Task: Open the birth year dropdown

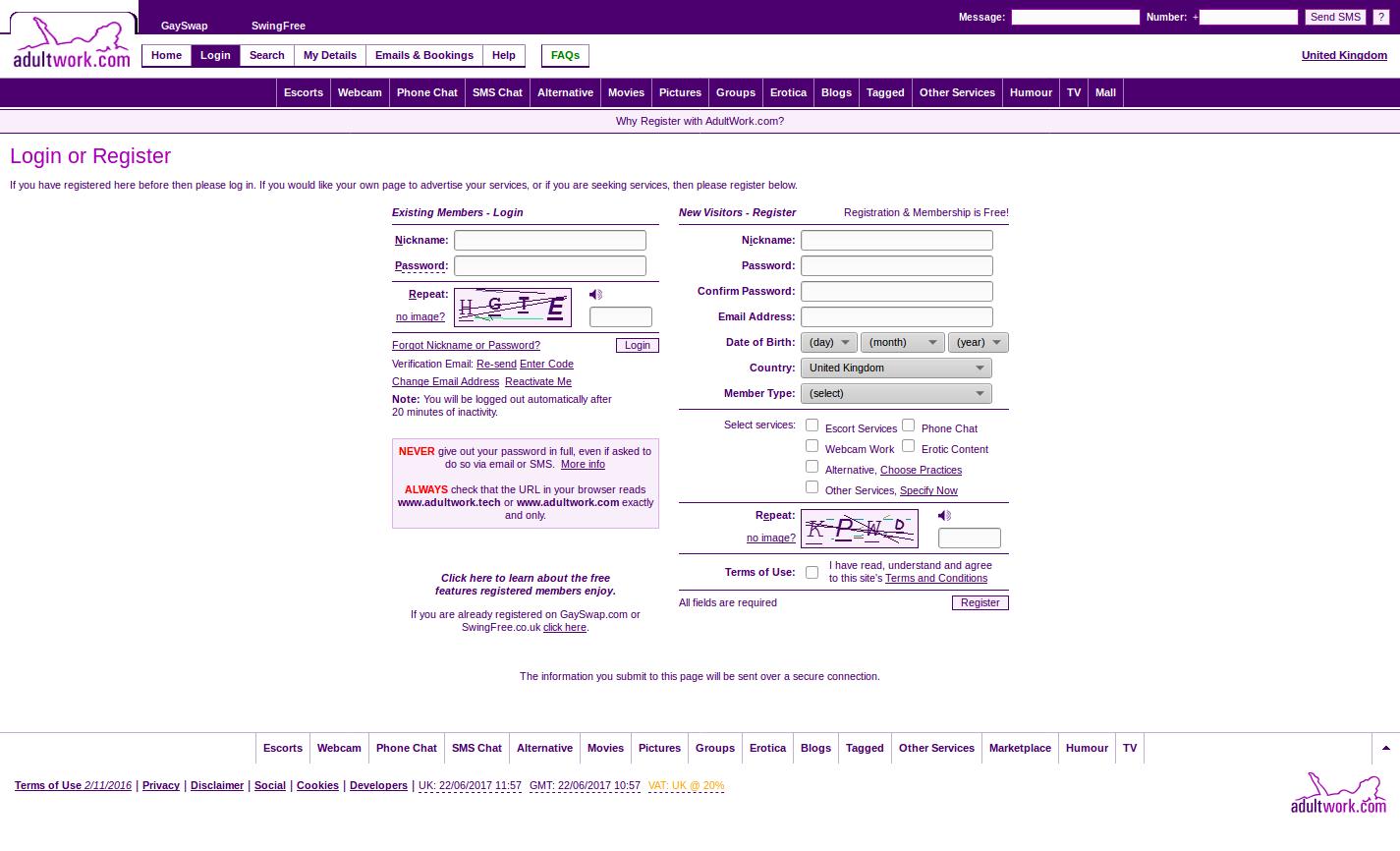Action: pyautogui.click(x=979, y=343)
